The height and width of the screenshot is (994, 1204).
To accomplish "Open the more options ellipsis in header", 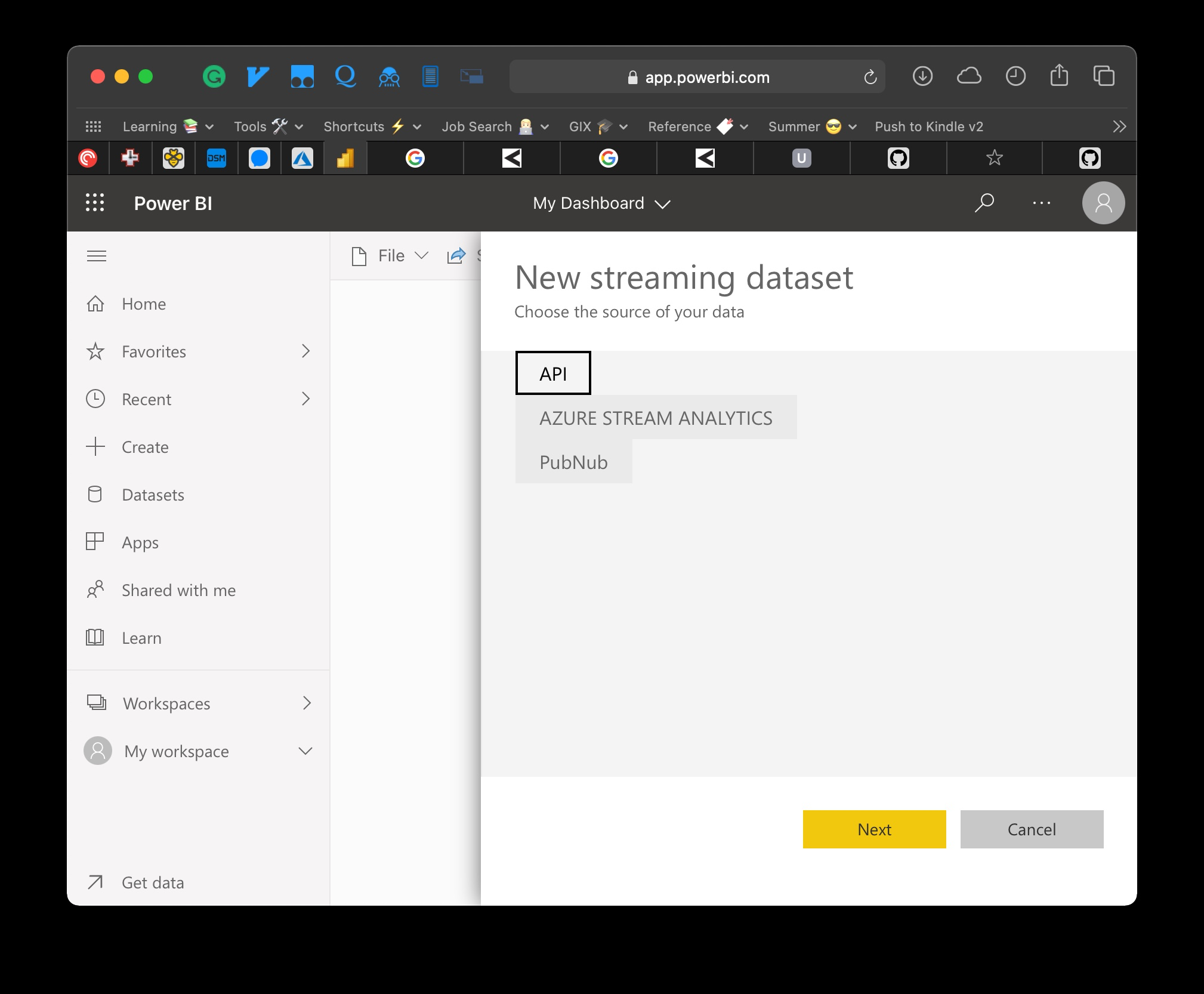I will click(x=1041, y=203).
